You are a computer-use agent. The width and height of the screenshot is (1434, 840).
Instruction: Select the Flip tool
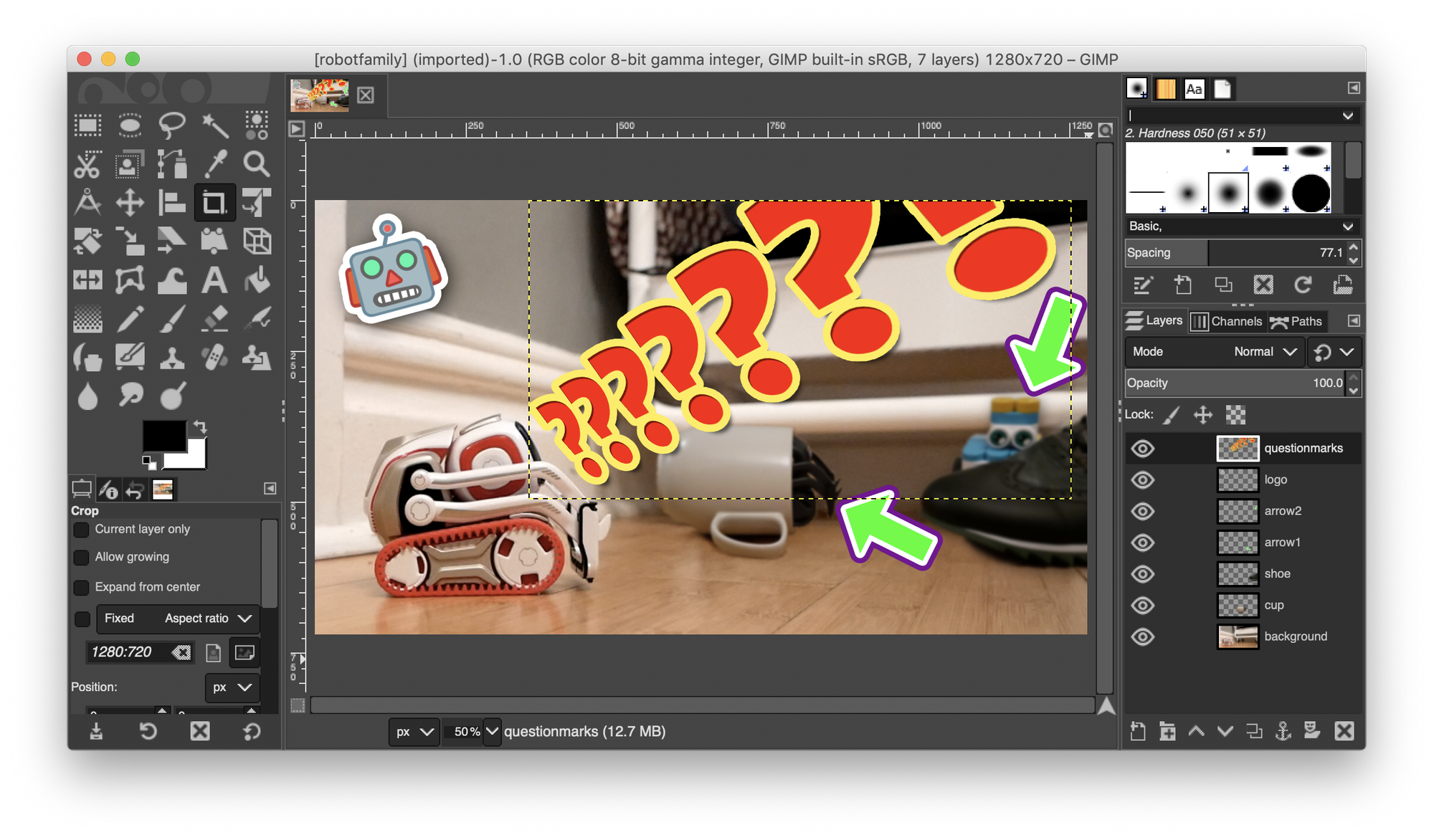(x=87, y=280)
